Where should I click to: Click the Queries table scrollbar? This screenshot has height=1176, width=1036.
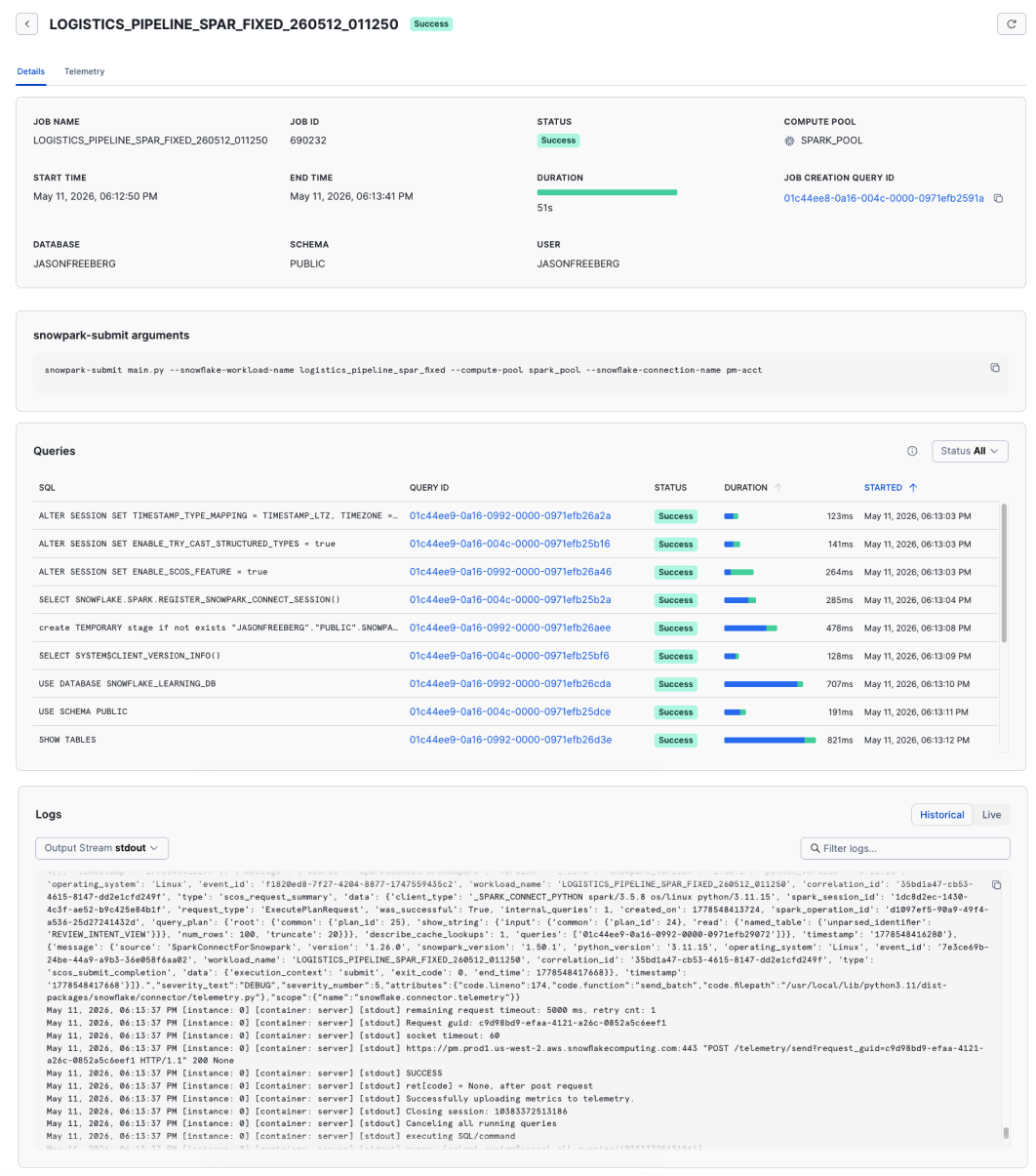point(1004,573)
